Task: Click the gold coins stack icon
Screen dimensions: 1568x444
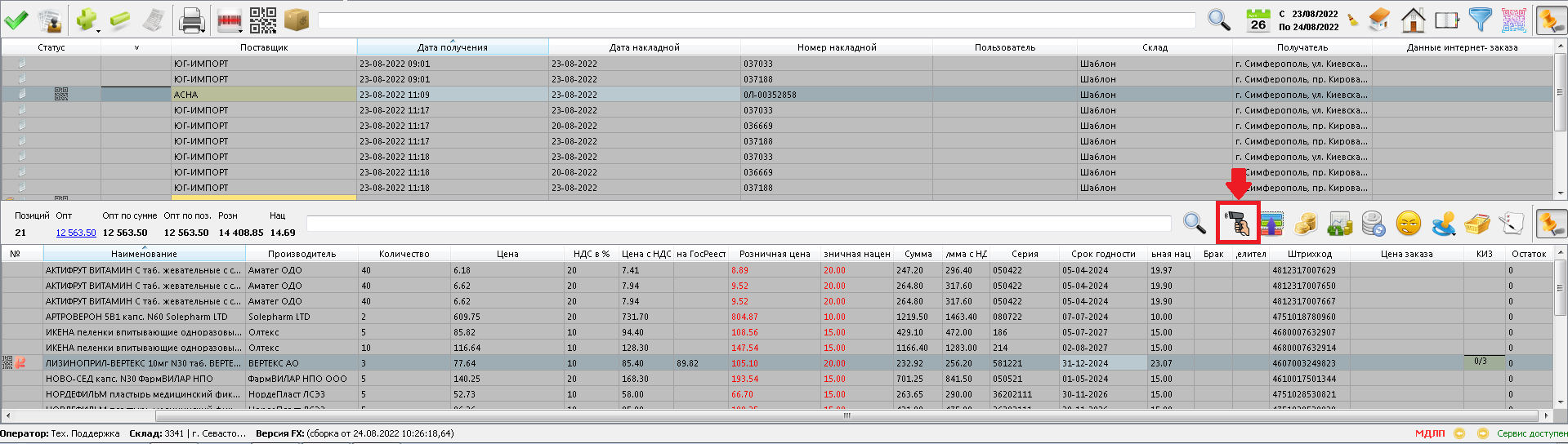Action: click(1306, 223)
